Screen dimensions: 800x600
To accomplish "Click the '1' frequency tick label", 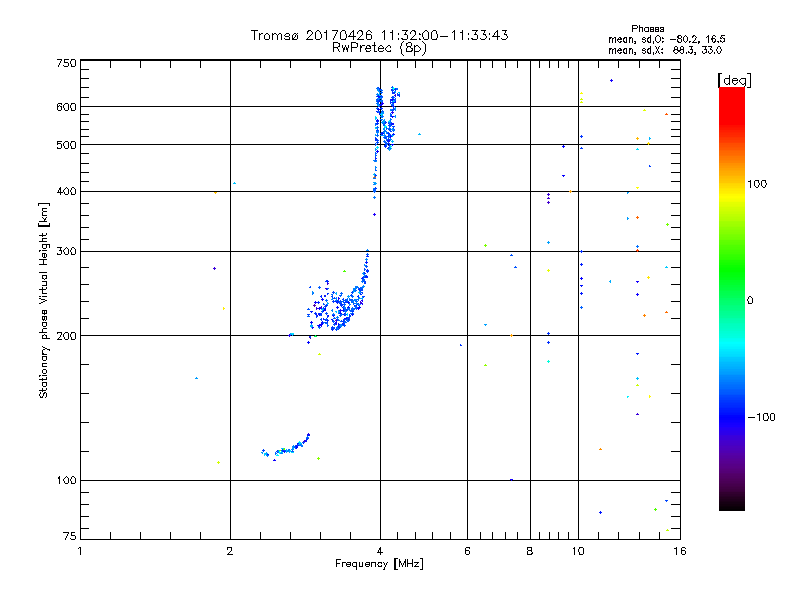I will pyautogui.click(x=80, y=551).
